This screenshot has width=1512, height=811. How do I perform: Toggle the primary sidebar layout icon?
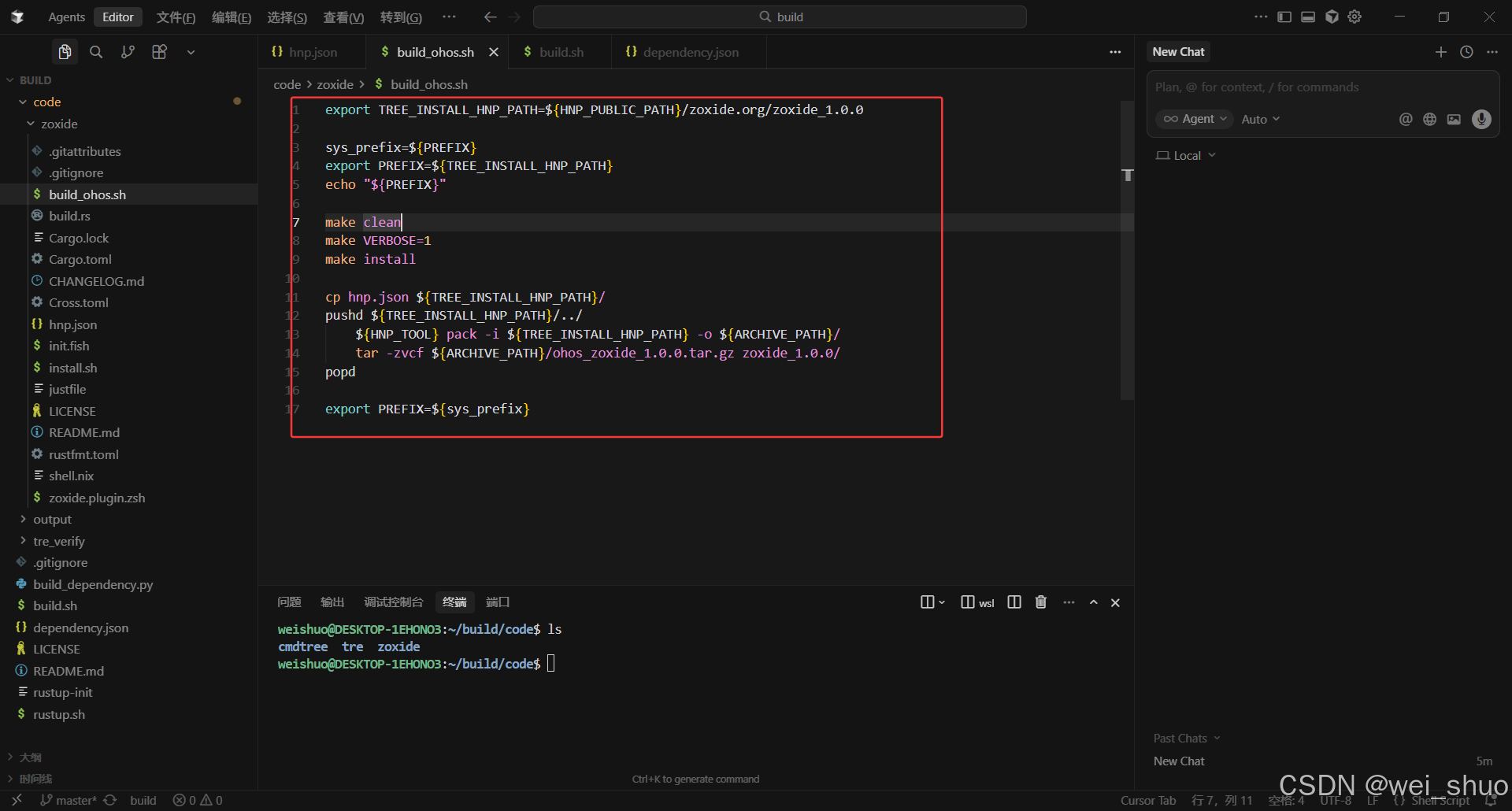(x=1284, y=17)
